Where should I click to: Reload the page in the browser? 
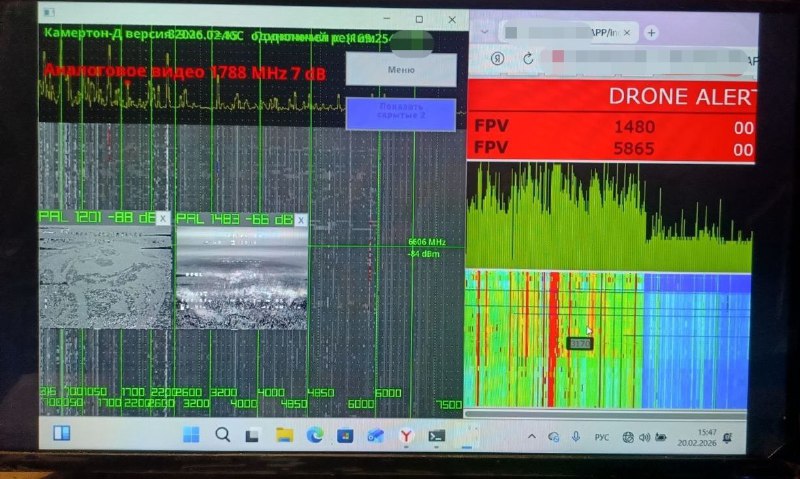click(x=528, y=58)
